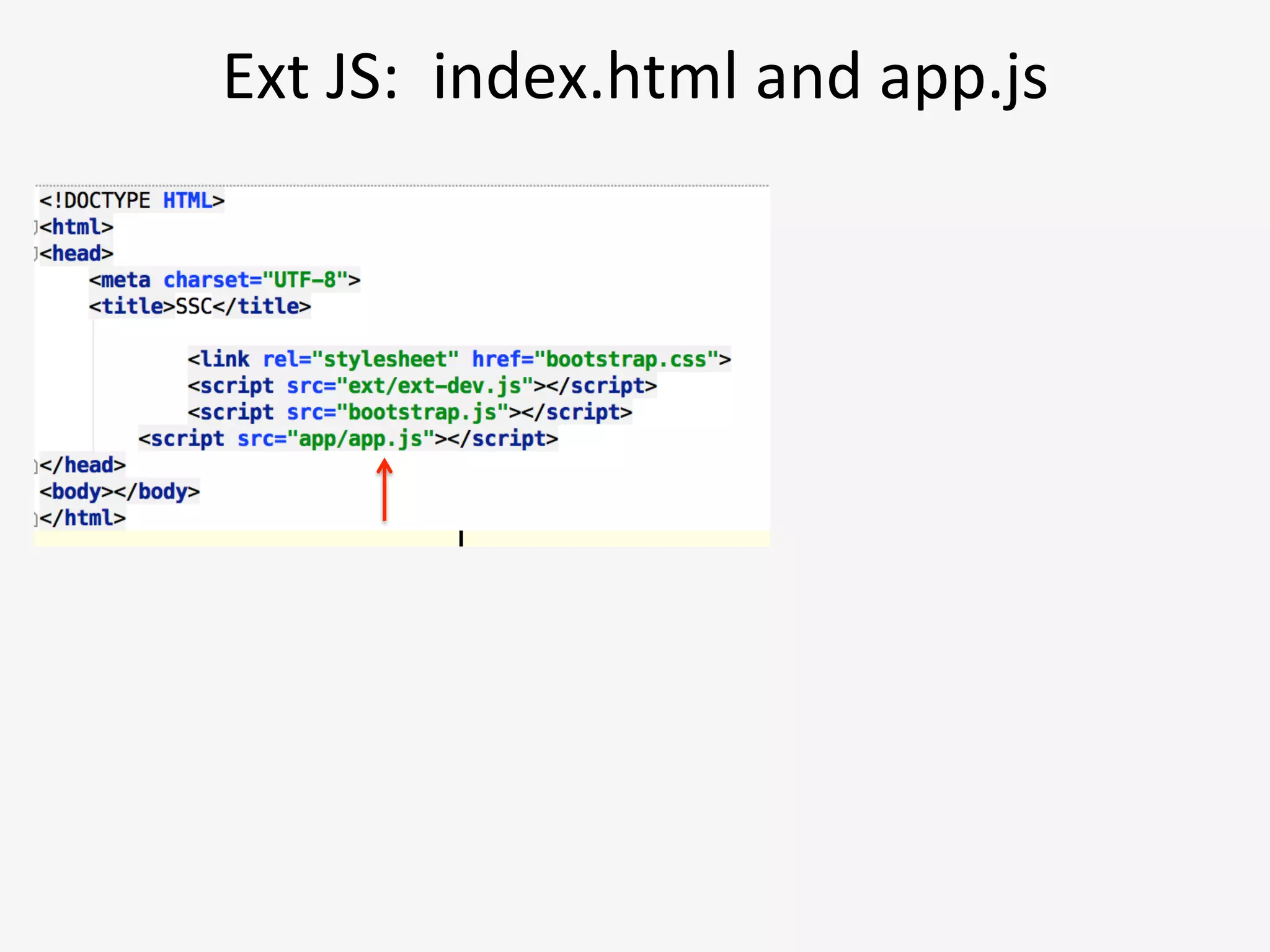Image resolution: width=1270 pixels, height=952 pixels.
Task: Select the meta charset="UTF-8" line
Action: point(224,280)
